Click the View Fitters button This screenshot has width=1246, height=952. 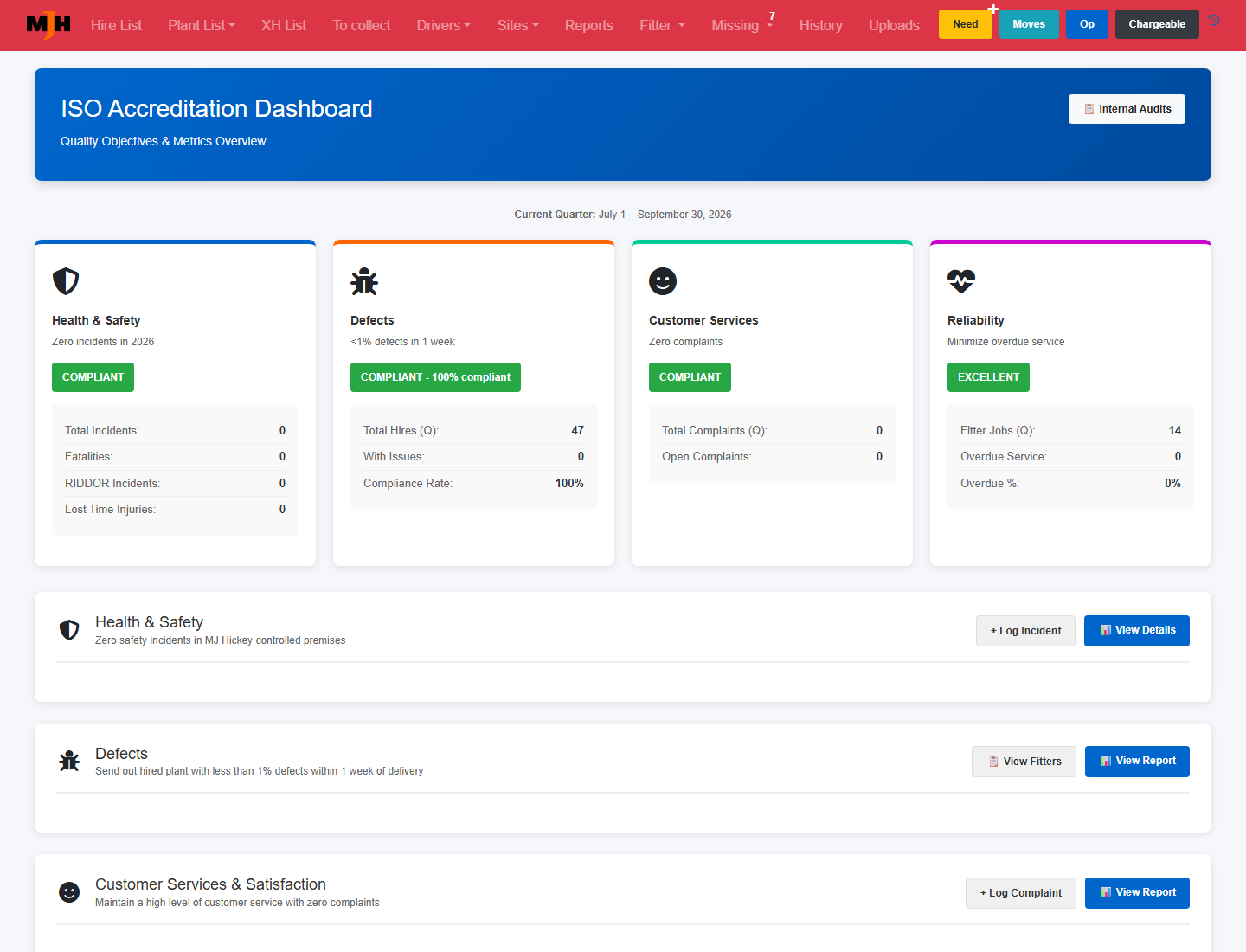click(x=1024, y=762)
